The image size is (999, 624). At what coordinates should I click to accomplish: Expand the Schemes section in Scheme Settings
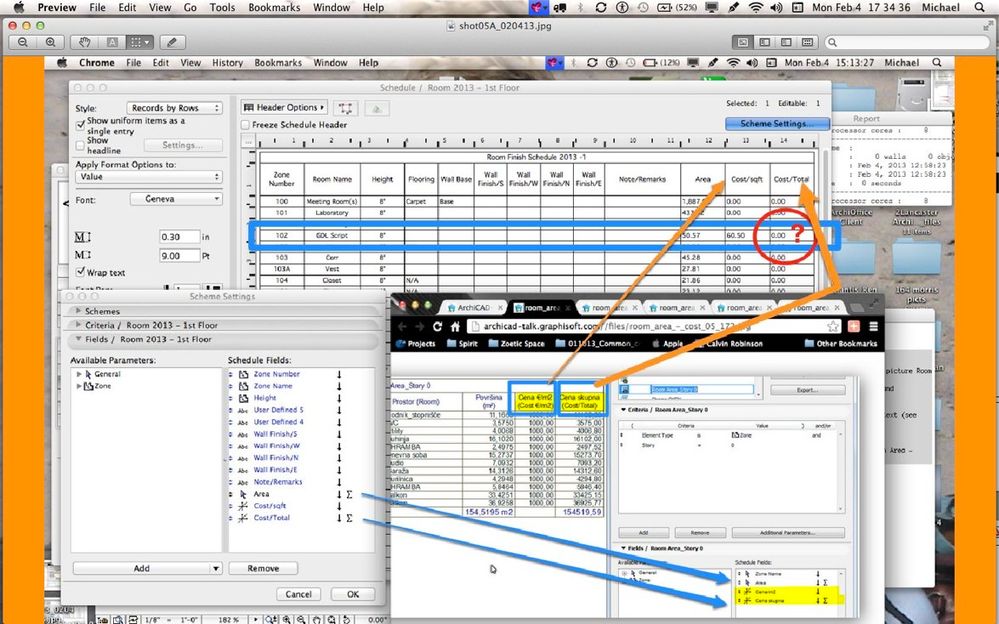[x=78, y=311]
